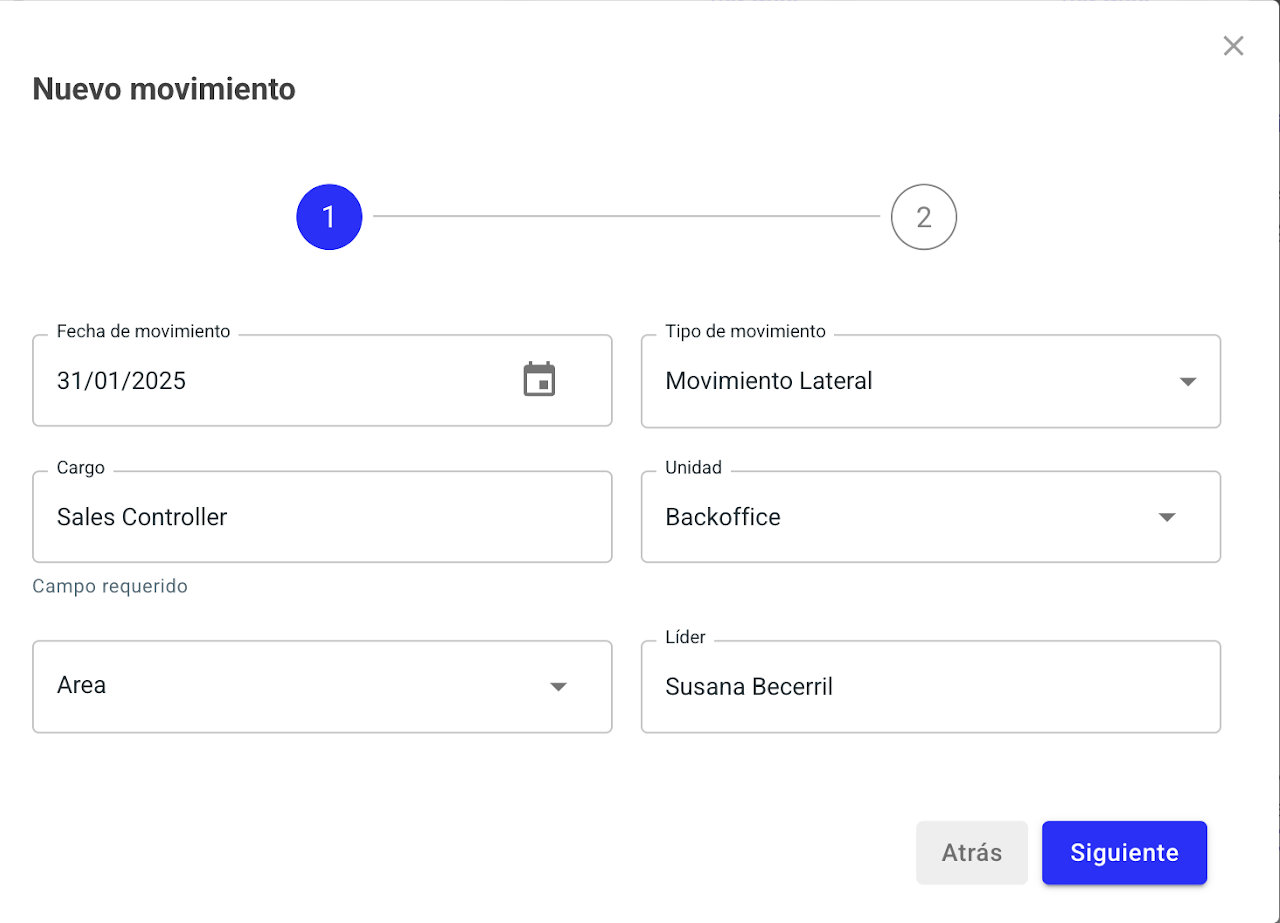This screenshot has width=1280, height=923.
Task: Open the calendar date picker icon
Action: (x=539, y=380)
